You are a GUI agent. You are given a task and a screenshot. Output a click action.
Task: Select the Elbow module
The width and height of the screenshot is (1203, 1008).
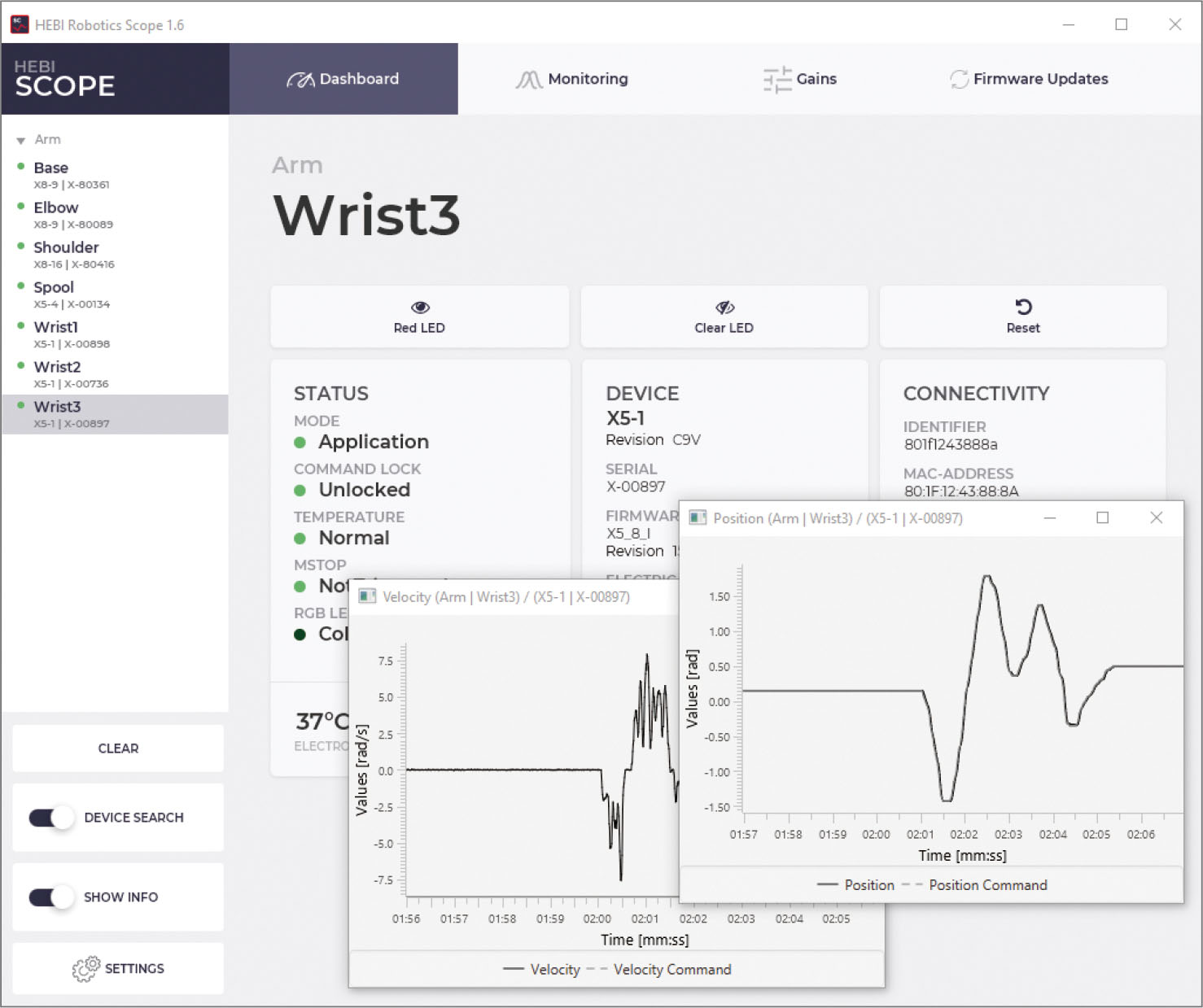tap(115, 215)
